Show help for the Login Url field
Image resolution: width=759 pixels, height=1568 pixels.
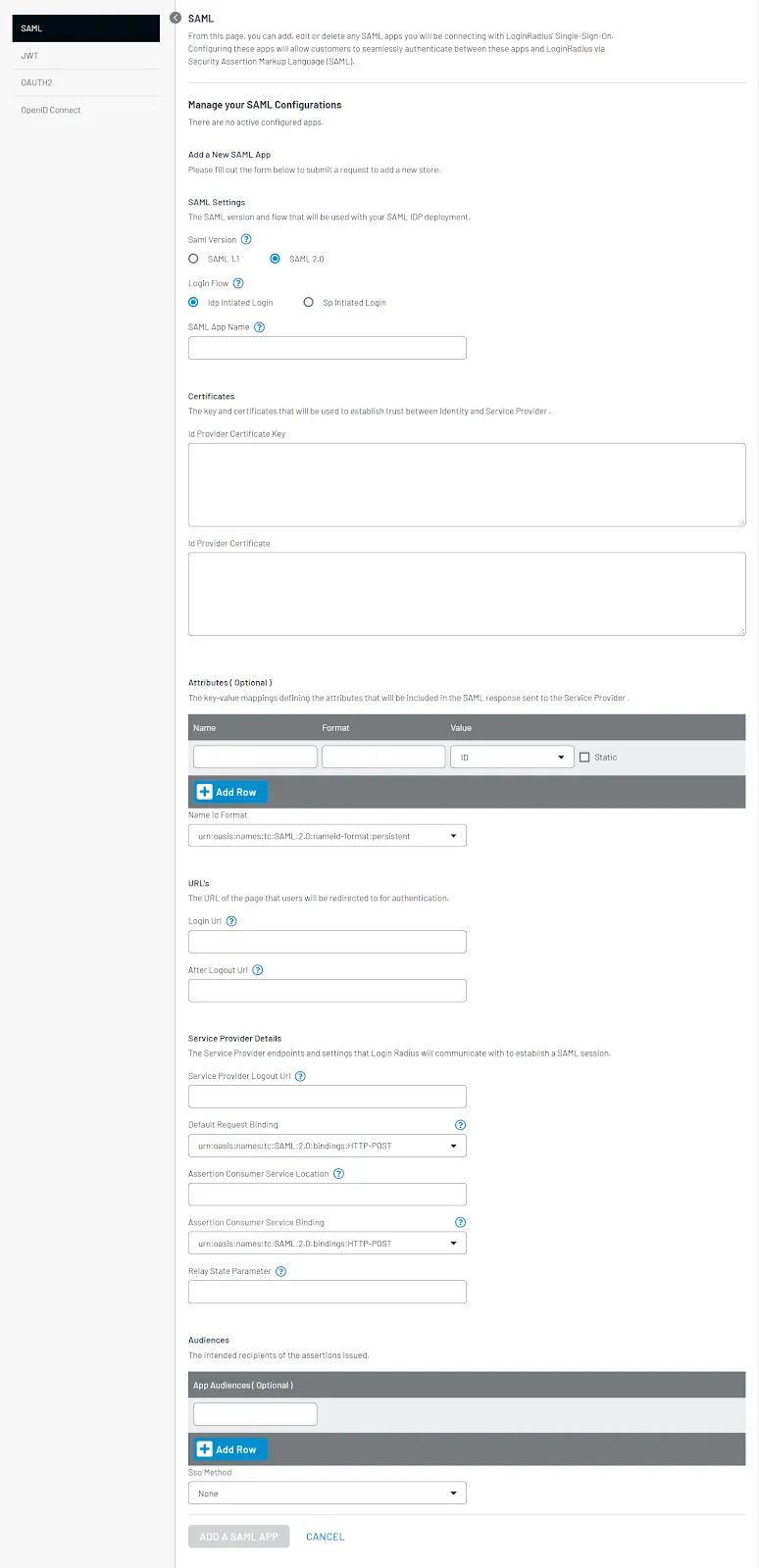click(231, 921)
